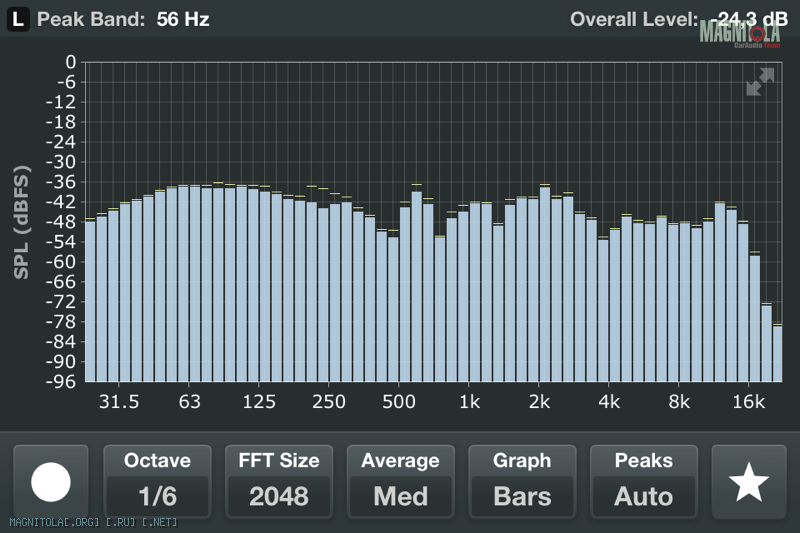Switch the Graph Bars display mode
The height and width of the screenshot is (533, 800).
pos(522,482)
